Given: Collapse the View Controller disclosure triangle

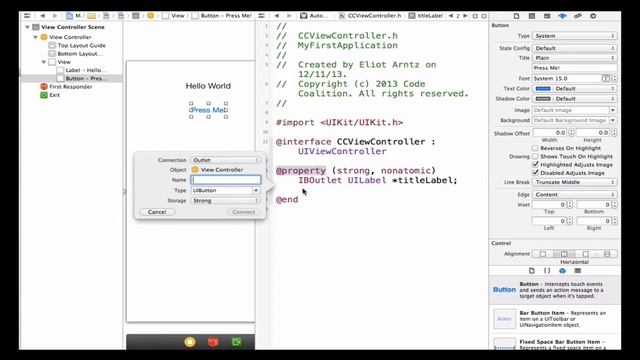Looking at the screenshot, I should [36, 37].
